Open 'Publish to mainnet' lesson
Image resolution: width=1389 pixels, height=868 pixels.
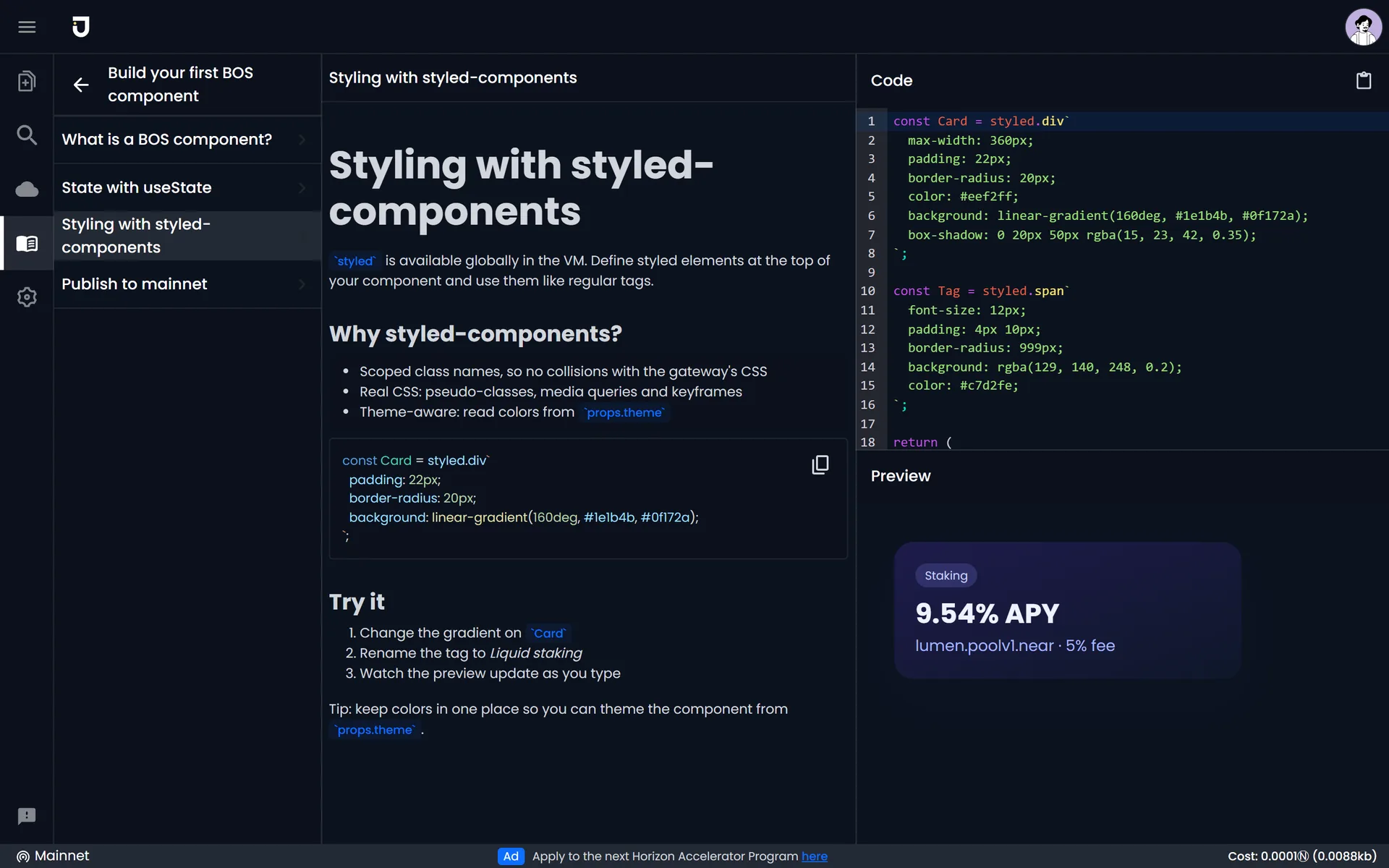(187, 284)
